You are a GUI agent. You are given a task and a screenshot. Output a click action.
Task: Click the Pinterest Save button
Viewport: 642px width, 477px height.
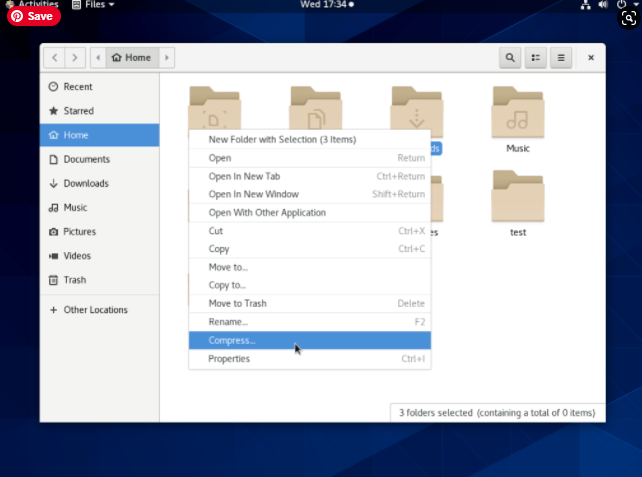pos(34,16)
